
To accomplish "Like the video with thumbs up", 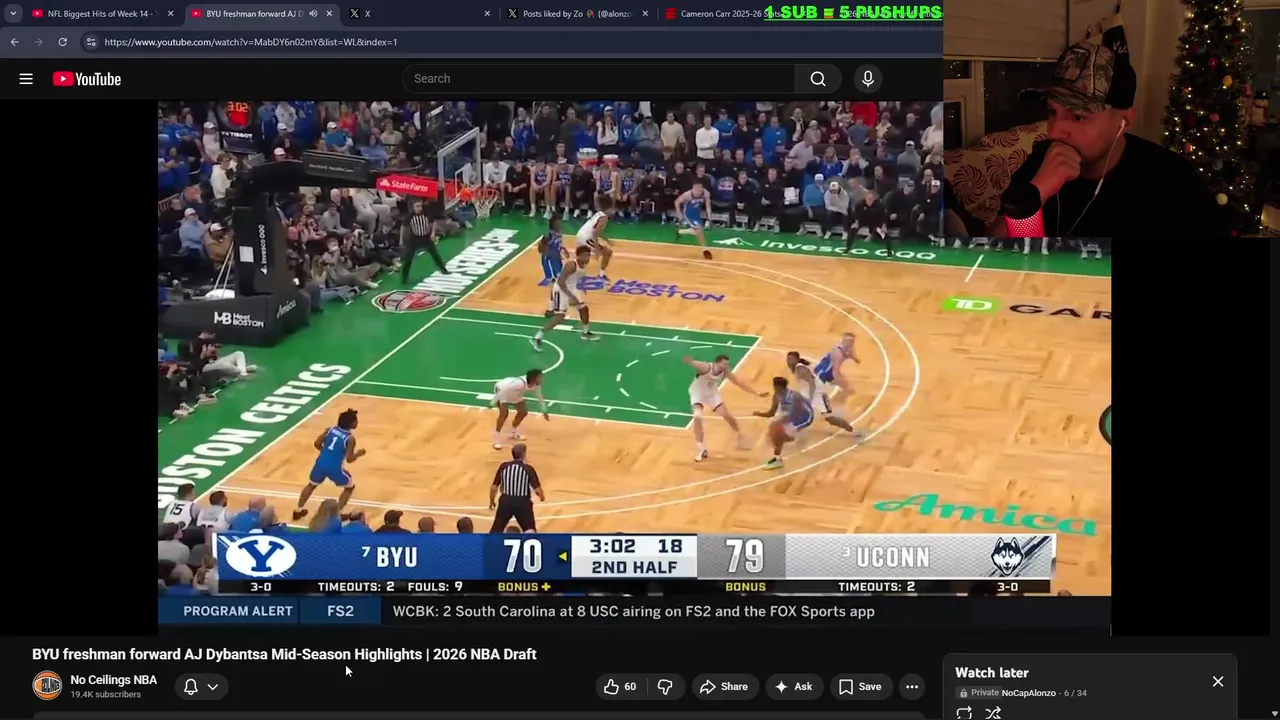I will (x=619, y=687).
